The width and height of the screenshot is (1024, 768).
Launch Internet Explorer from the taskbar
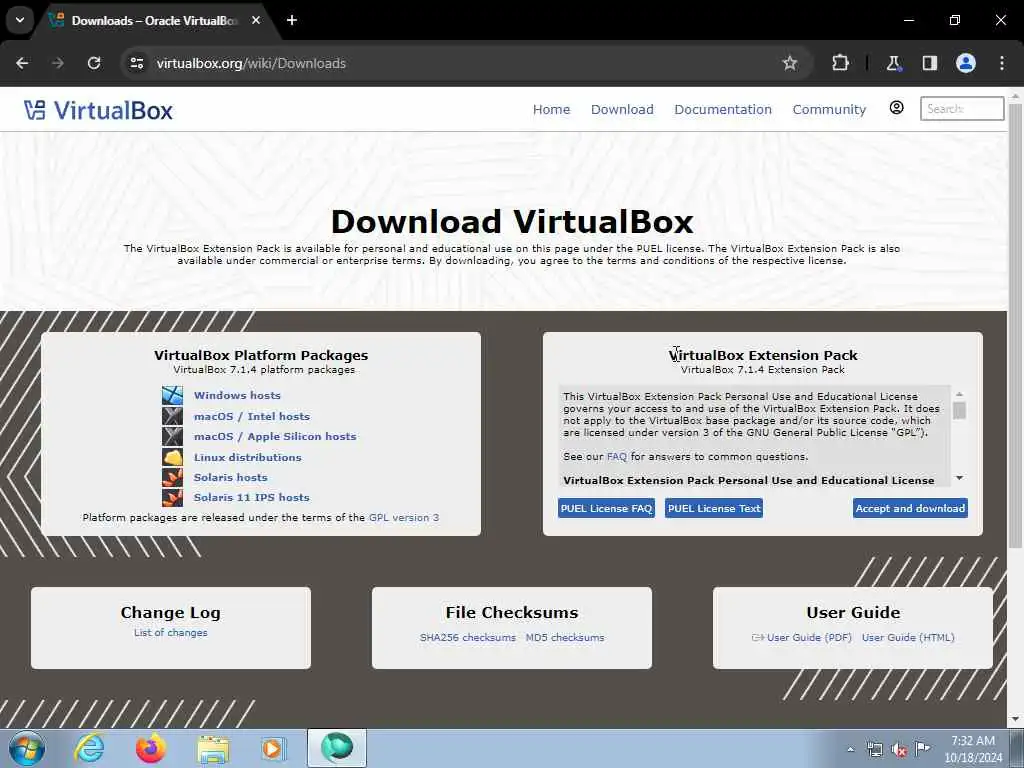pos(89,748)
